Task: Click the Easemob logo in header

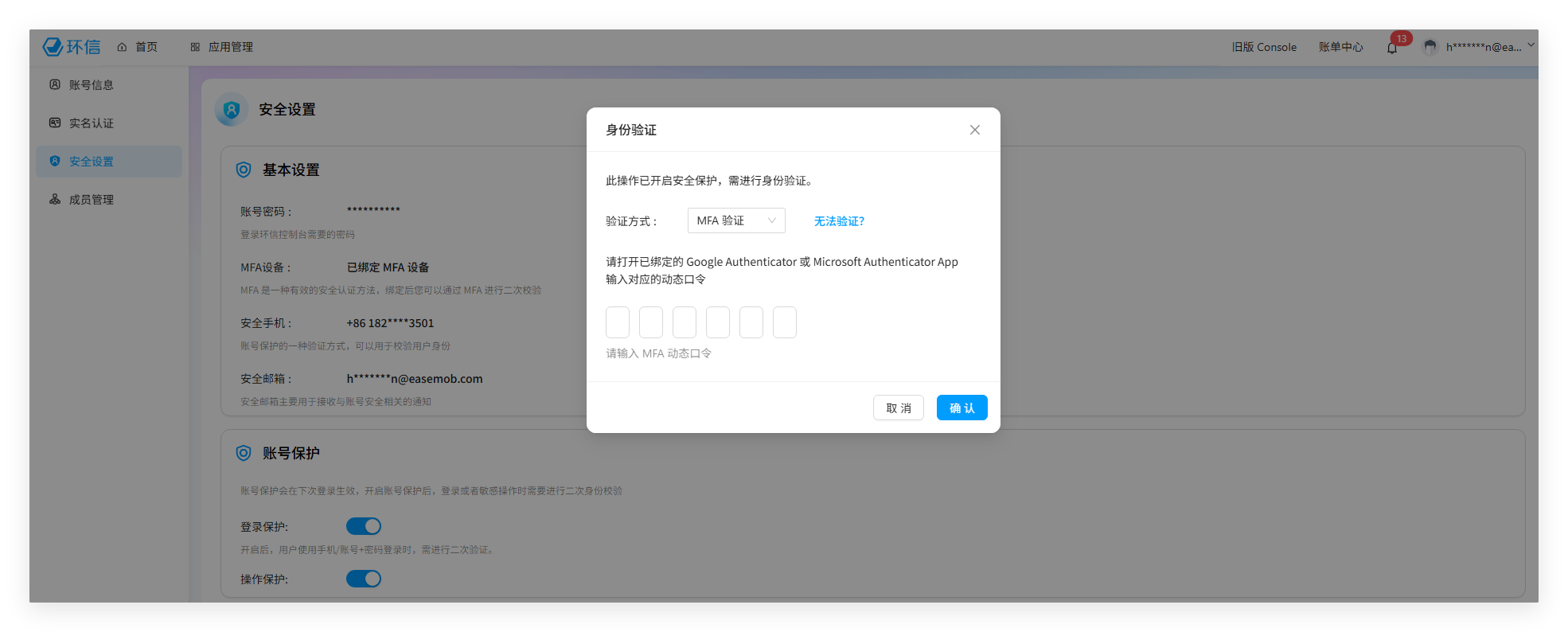Action: coord(71,47)
